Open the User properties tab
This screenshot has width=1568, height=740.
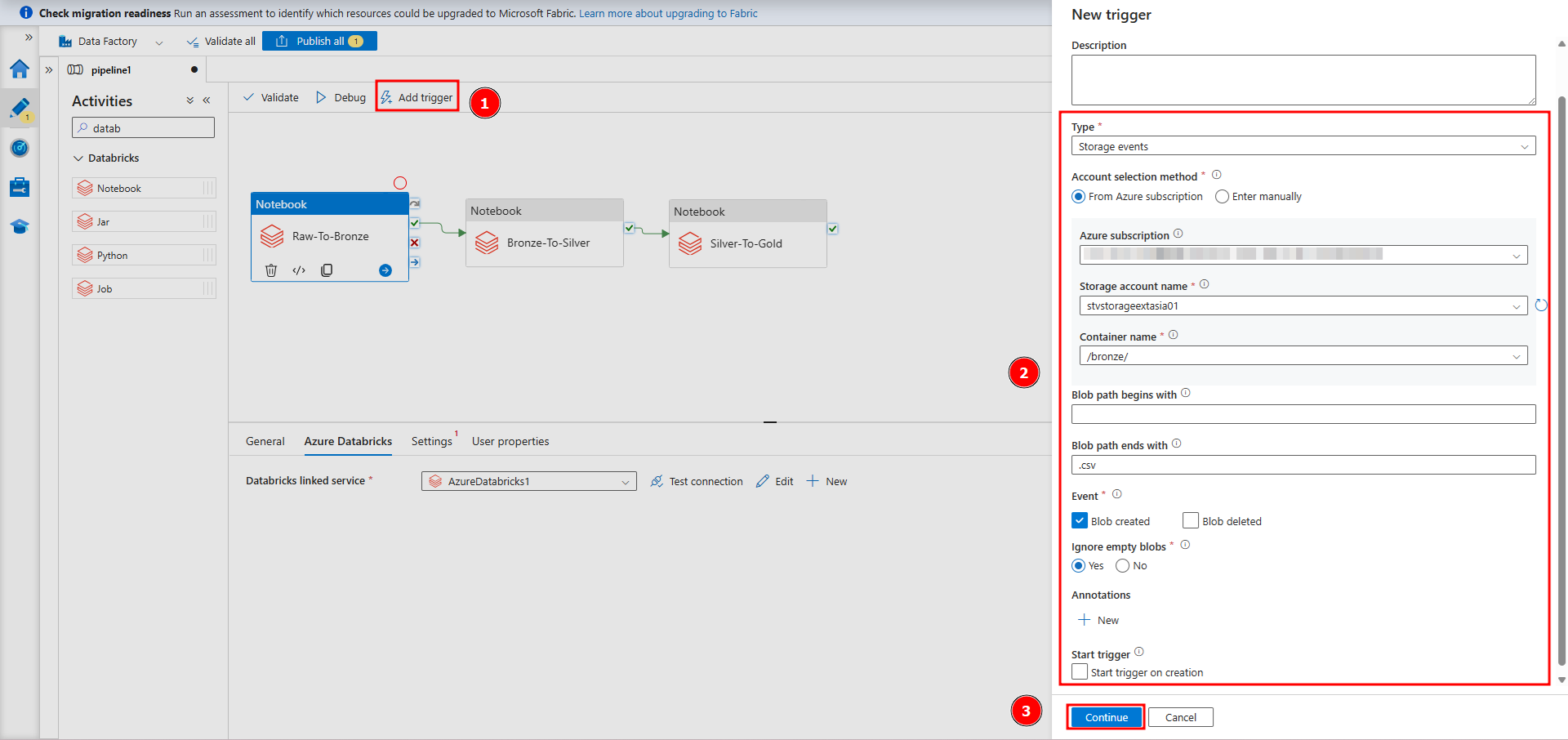tap(510, 441)
